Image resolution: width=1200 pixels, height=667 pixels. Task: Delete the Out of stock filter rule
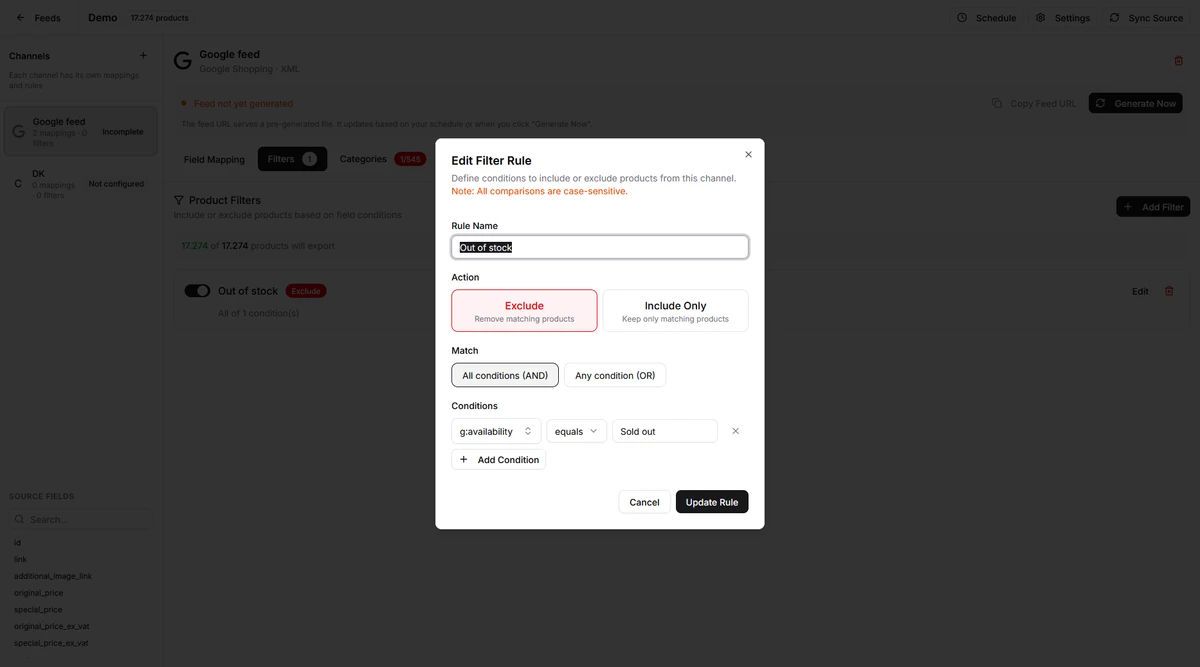(x=1169, y=291)
